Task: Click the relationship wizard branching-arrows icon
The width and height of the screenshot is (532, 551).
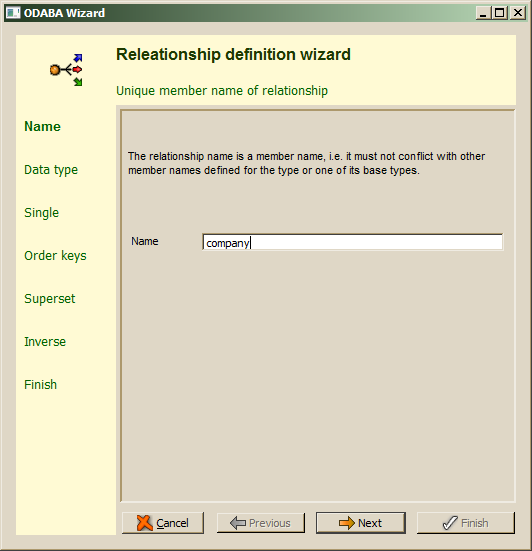Action: click(66, 70)
